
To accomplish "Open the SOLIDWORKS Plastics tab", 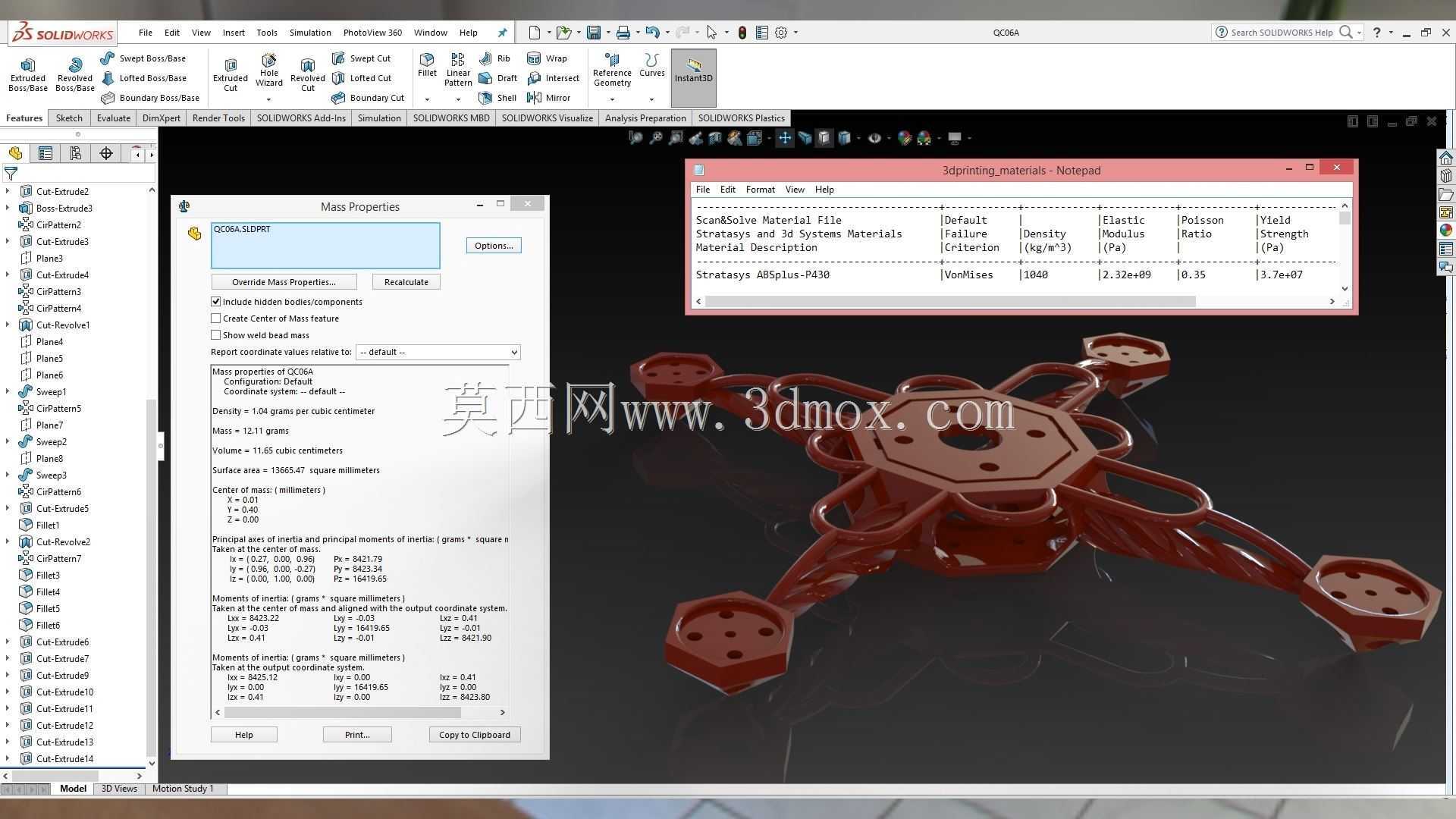I will [x=741, y=118].
